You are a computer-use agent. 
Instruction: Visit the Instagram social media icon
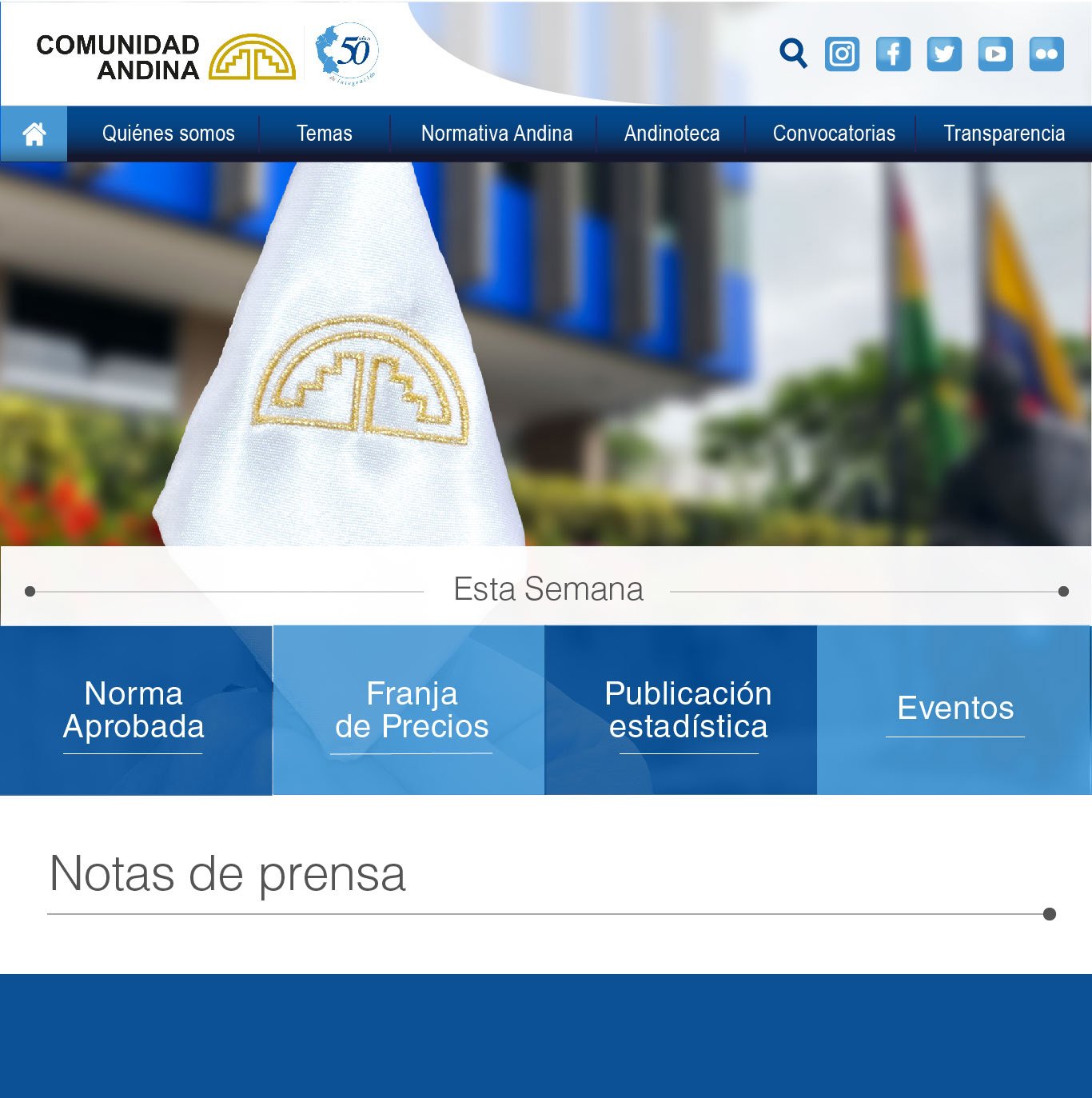tap(843, 54)
